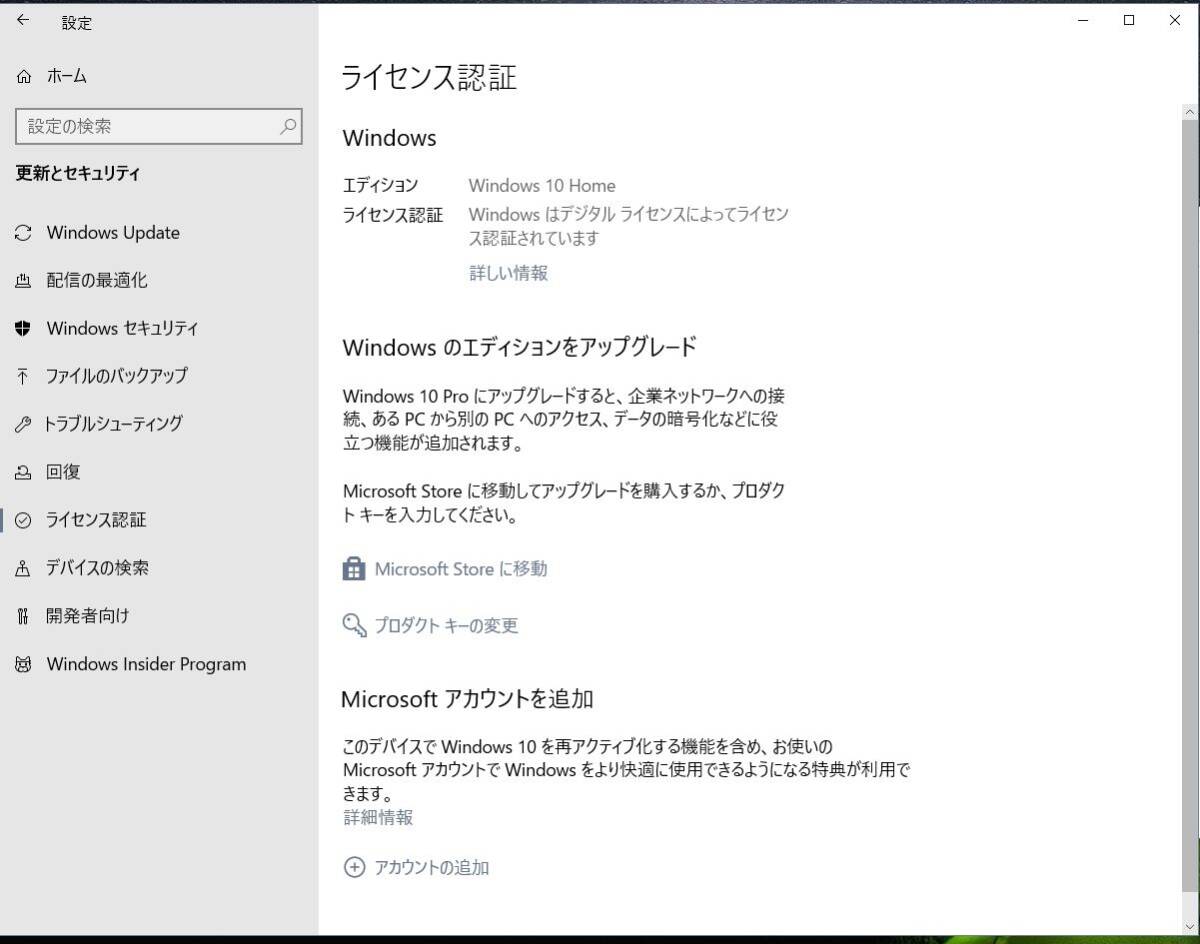Image resolution: width=1200 pixels, height=944 pixels.
Task: Open the 詳しい情報 link
Action: click(508, 273)
